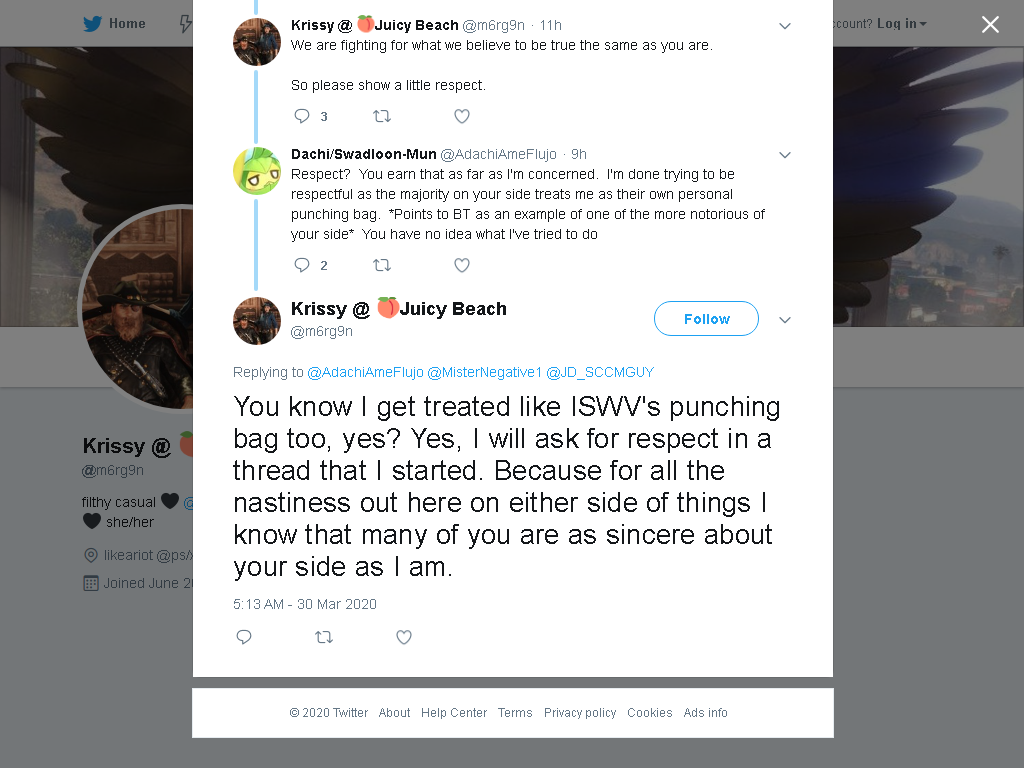Retweet the main 5:13 AM tweet

click(x=324, y=637)
